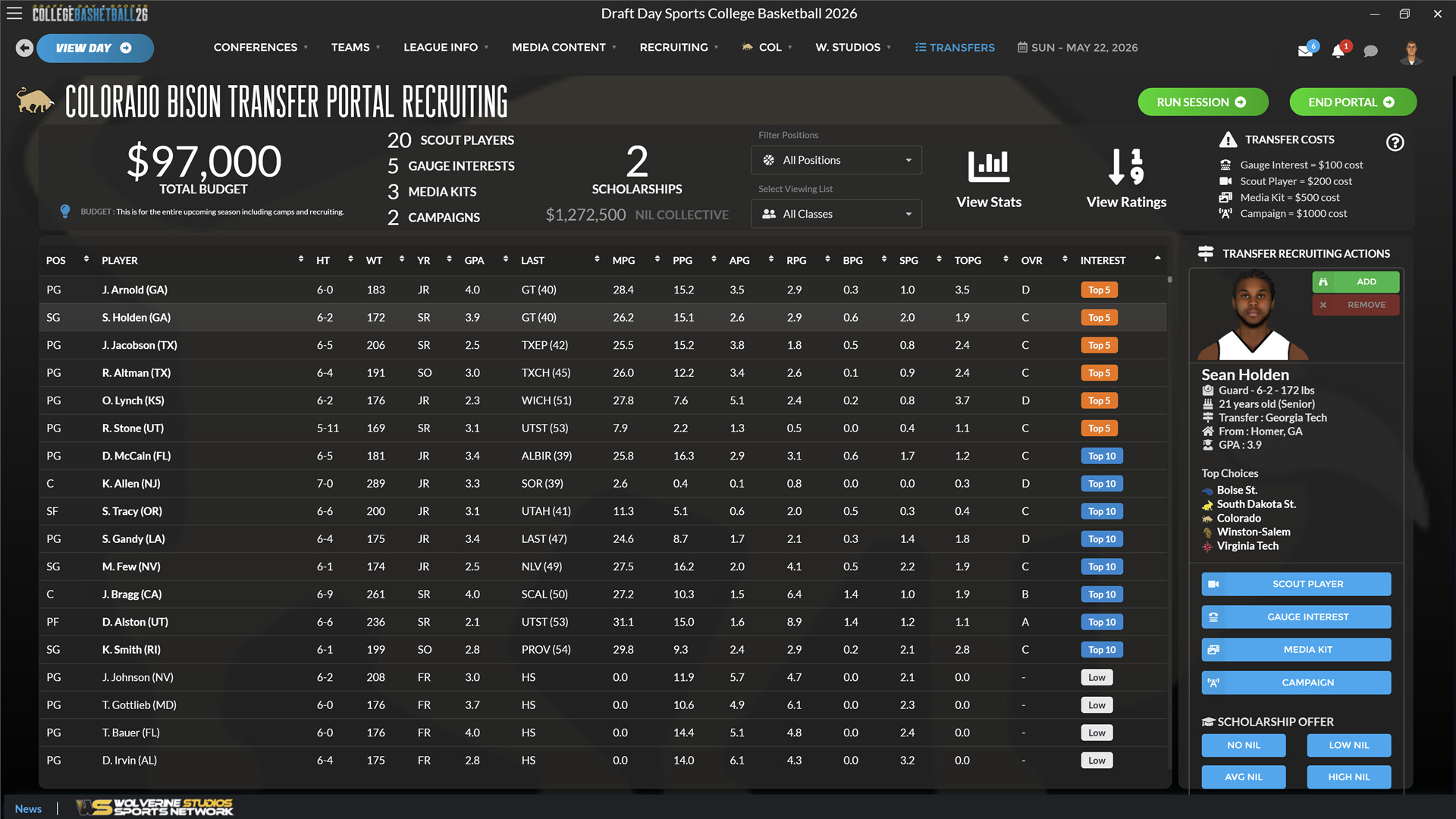Screen dimensions: 1456x819
Task: Open the LEAGUE INFO menu
Action: (440, 47)
